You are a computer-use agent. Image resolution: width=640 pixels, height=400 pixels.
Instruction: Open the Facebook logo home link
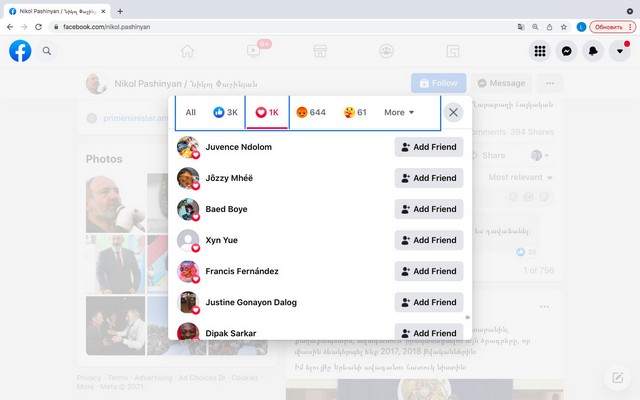pos(20,51)
